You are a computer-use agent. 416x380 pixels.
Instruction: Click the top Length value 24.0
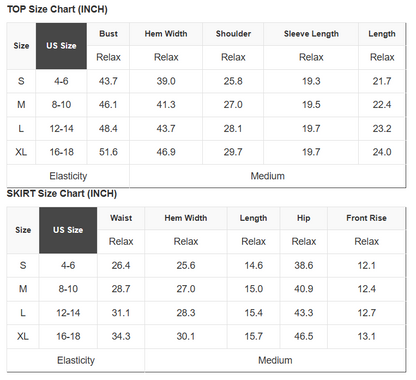382,152
